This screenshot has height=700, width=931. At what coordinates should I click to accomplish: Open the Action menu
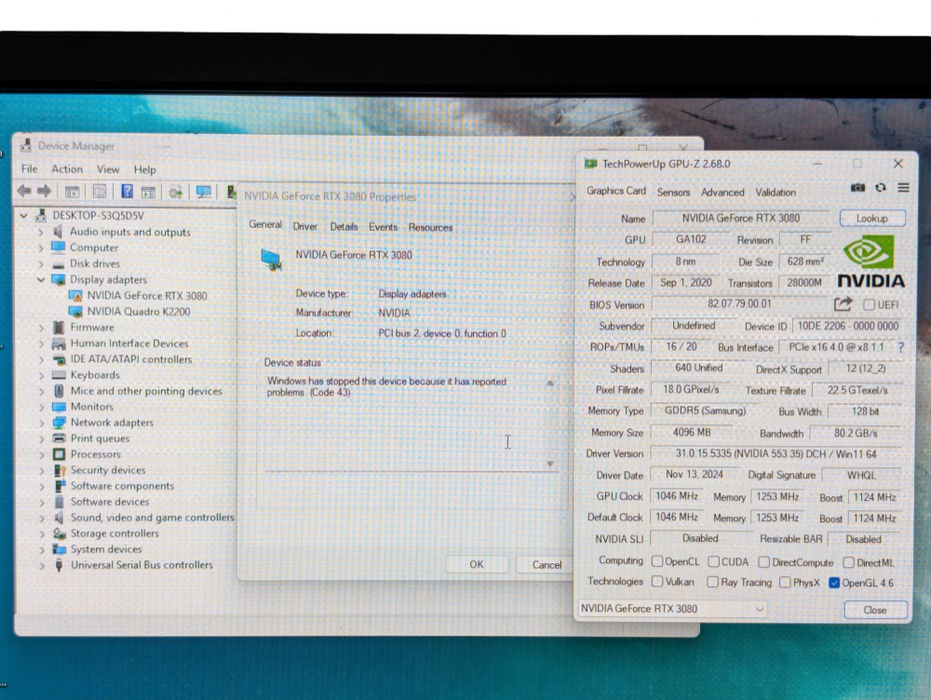tap(67, 169)
